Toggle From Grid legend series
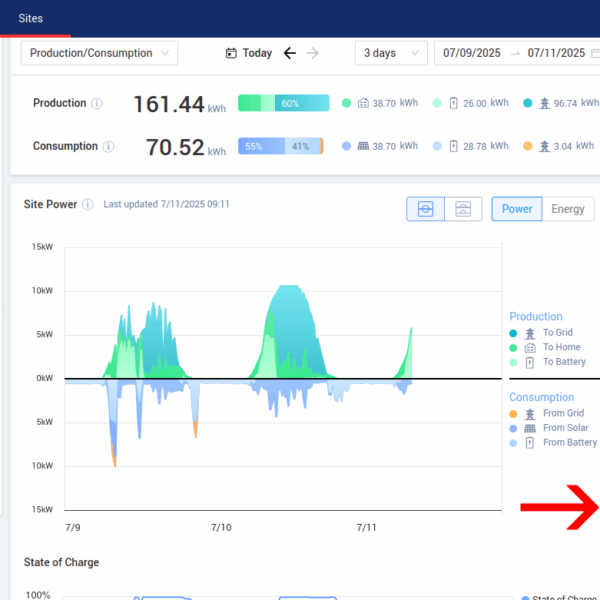 [547, 413]
